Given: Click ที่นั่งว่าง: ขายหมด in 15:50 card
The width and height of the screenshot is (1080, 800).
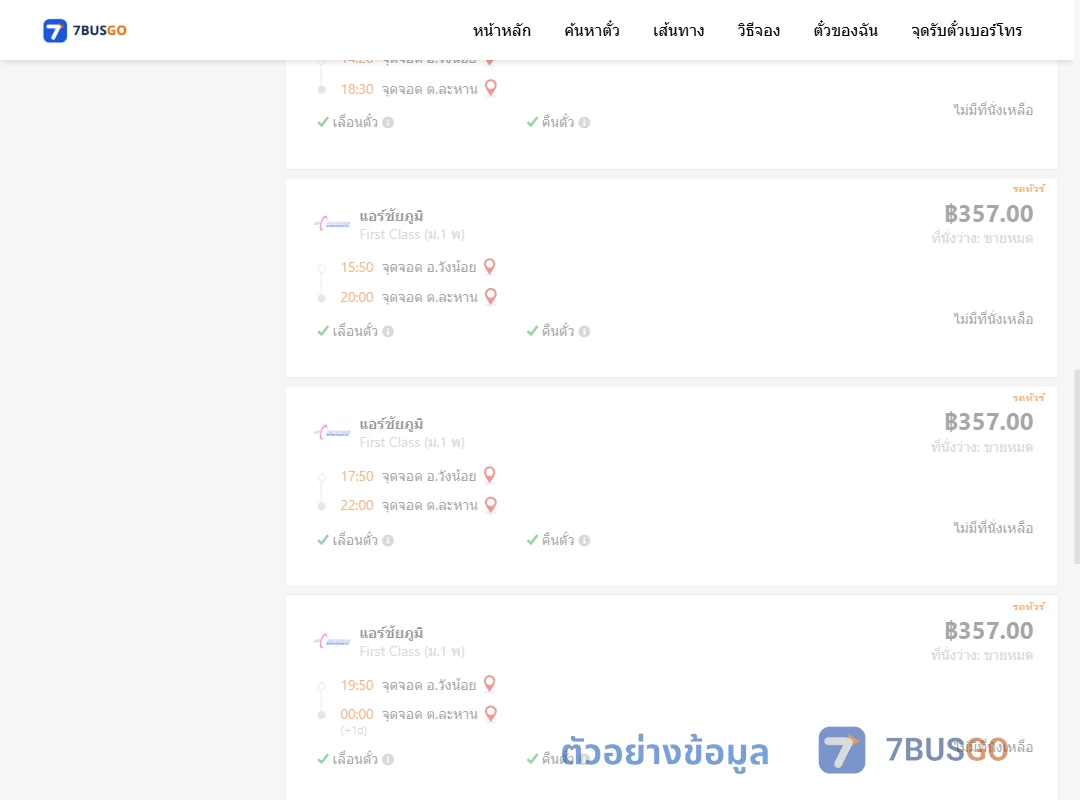Looking at the screenshot, I should [x=982, y=238].
